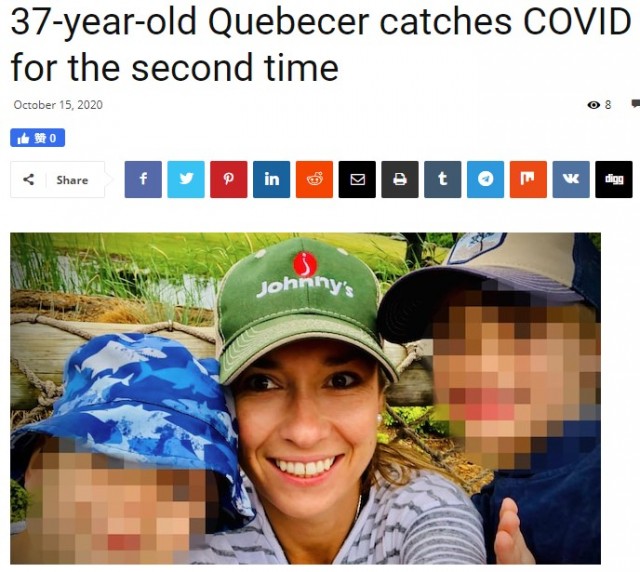Image resolution: width=640 pixels, height=572 pixels.
Task: Share on LinkedIn
Action: pyautogui.click(x=271, y=179)
